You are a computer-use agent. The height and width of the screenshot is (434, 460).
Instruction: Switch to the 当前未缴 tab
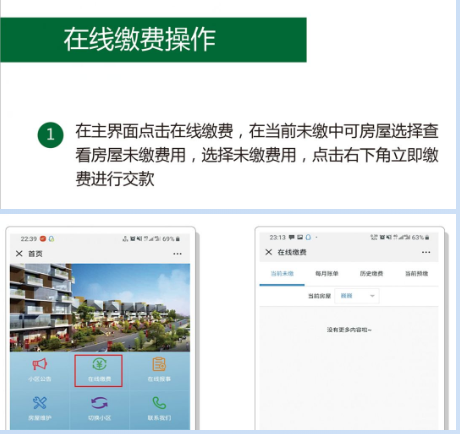point(282,274)
